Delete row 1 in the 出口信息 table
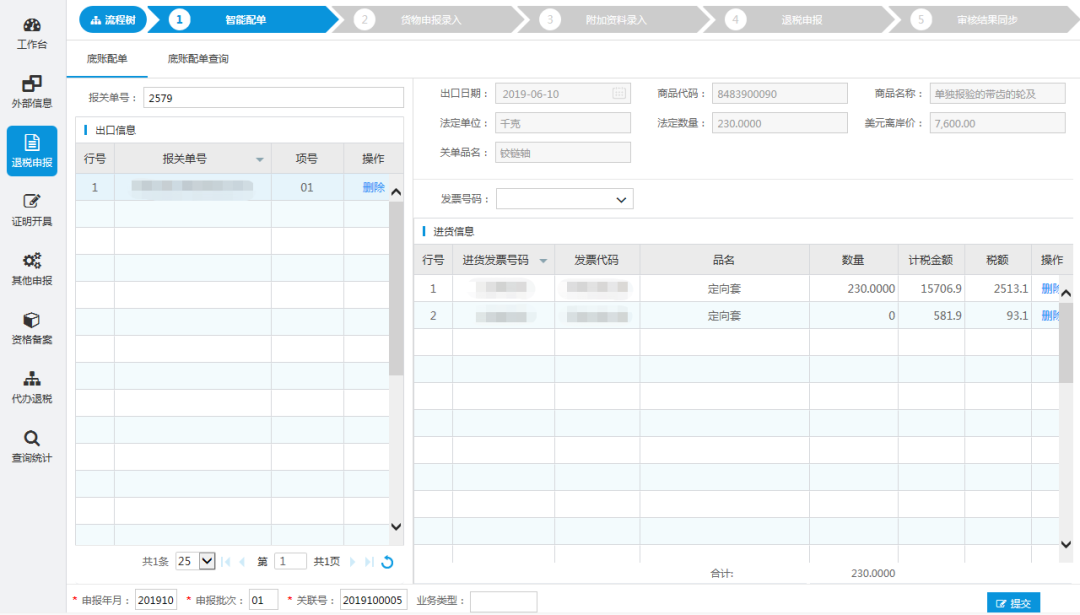Screen dimensions: 1080x615 click(373, 187)
